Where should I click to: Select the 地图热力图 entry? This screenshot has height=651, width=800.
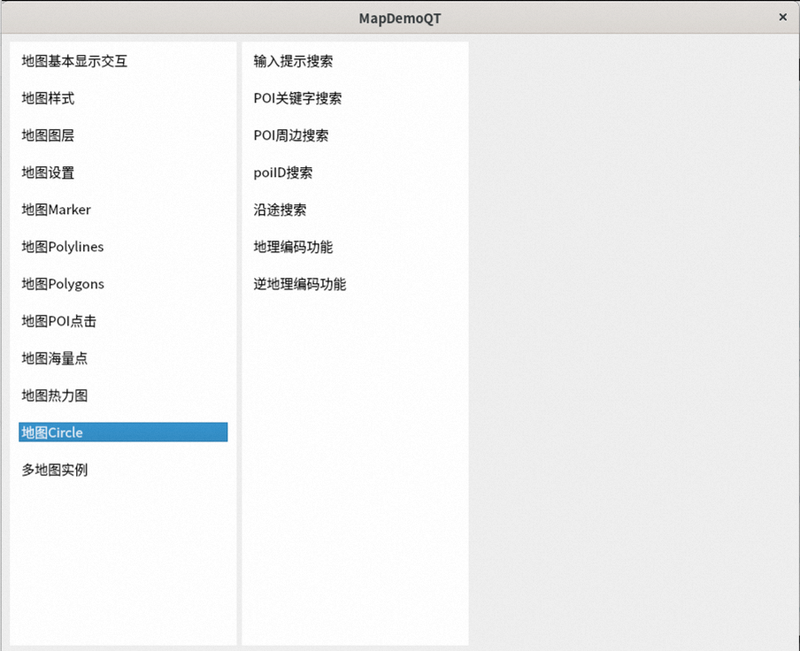point(123,395)
